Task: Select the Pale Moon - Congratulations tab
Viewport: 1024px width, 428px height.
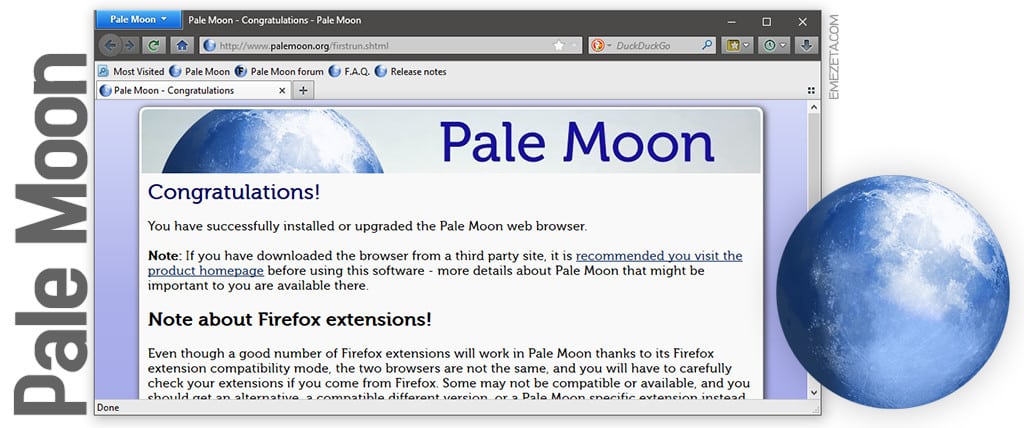Action: [193, 91]
